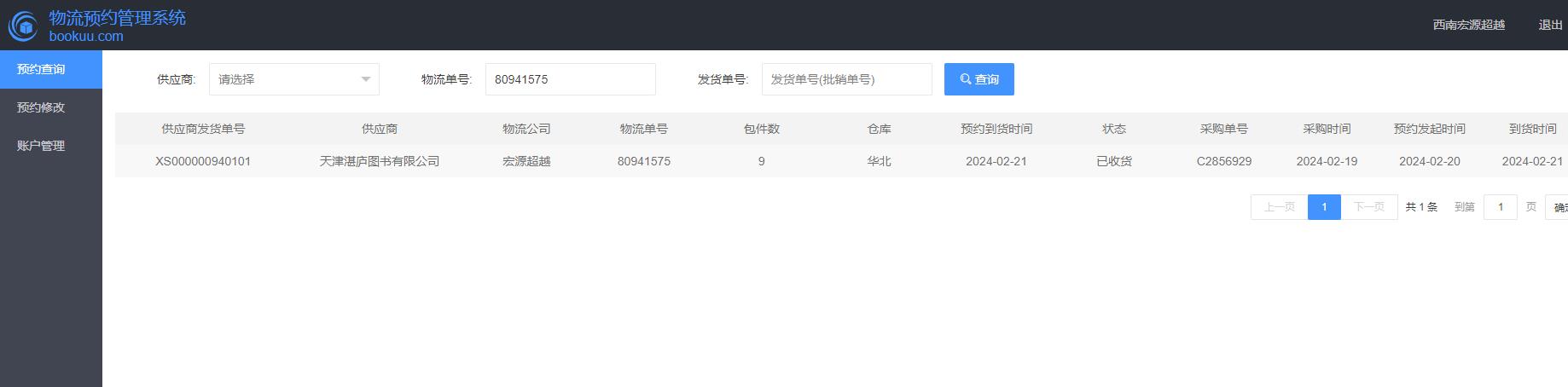Click the 上一页 previous page button
The height and width of the screenshot is (387, 1568).
(x=1279, y=207)
